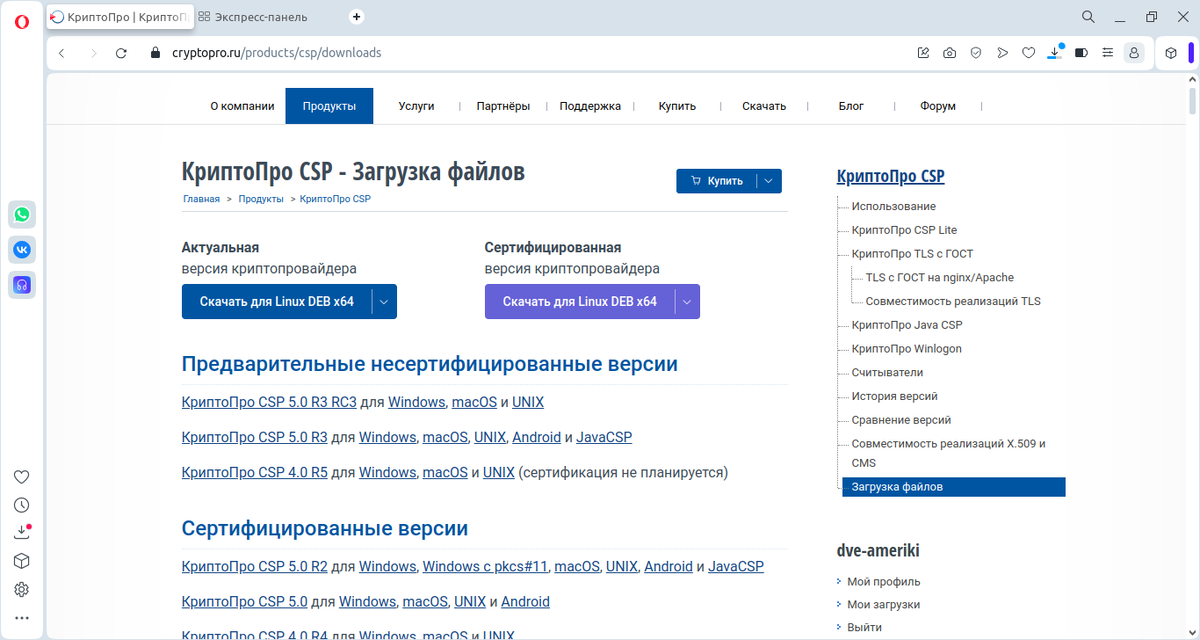The width and height of the screenshot is (1200, 640).
Task: Click the edit page pencil icon in address bar
Action: [x=923, y=53]
